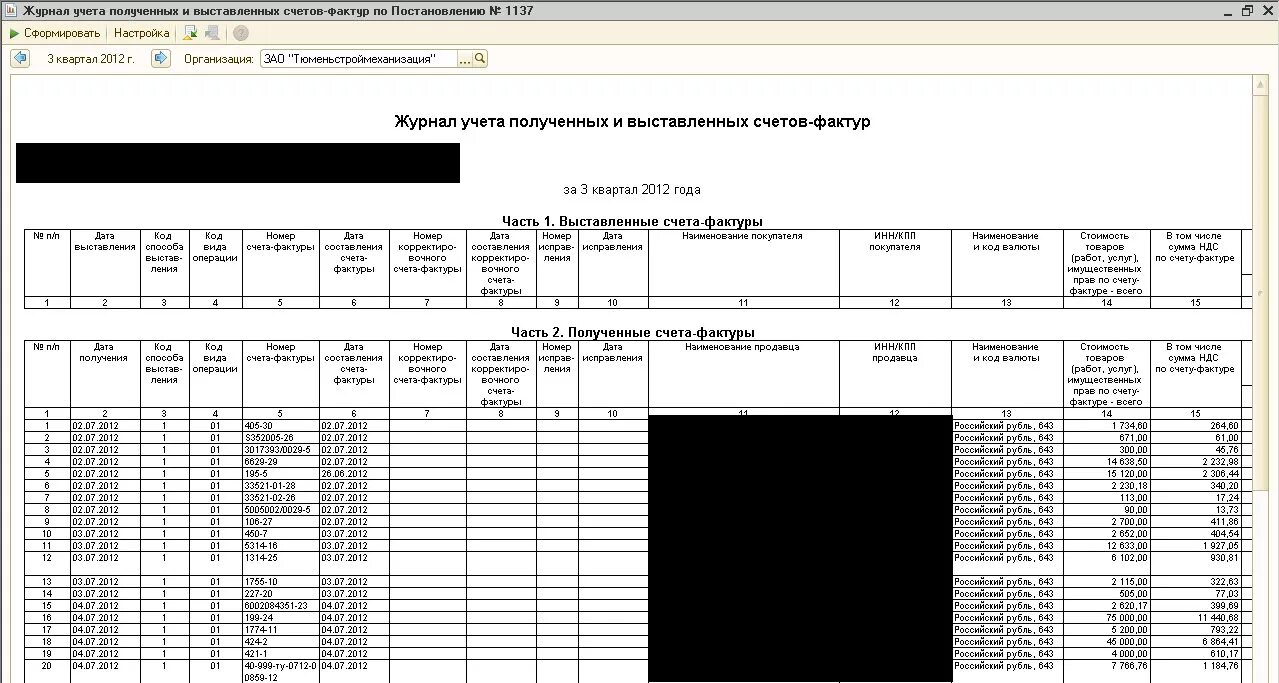Click the greyed save settings icon
This screenshot has height=683, width=1279.
[212, 33]
